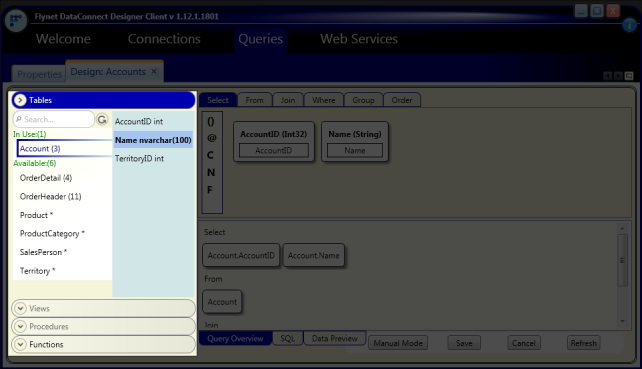This screenshot has height=369, width=642.
Task: Click the Refresh button
Action: point(583,343)
